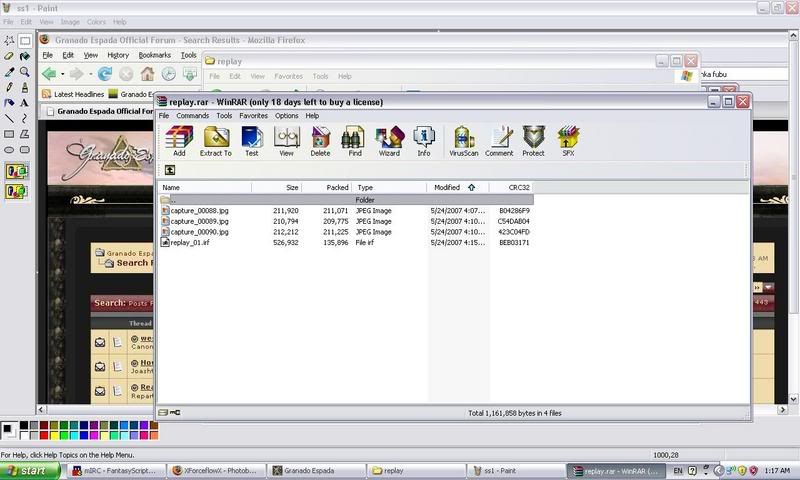Pick the black swatch in Paint palette
The width and height of the screenshot is (800, 480).
pos(24,425)
